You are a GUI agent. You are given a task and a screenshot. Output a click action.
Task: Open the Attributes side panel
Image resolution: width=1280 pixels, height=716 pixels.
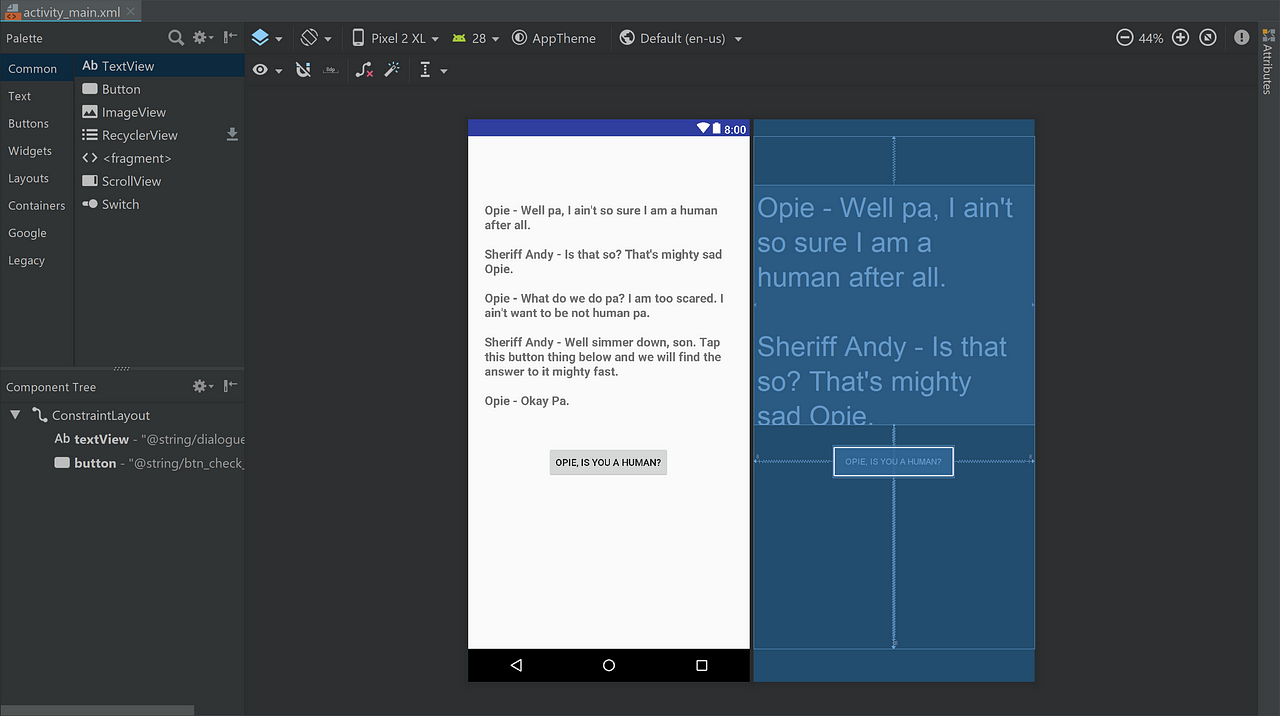[x=1269, y=62]
